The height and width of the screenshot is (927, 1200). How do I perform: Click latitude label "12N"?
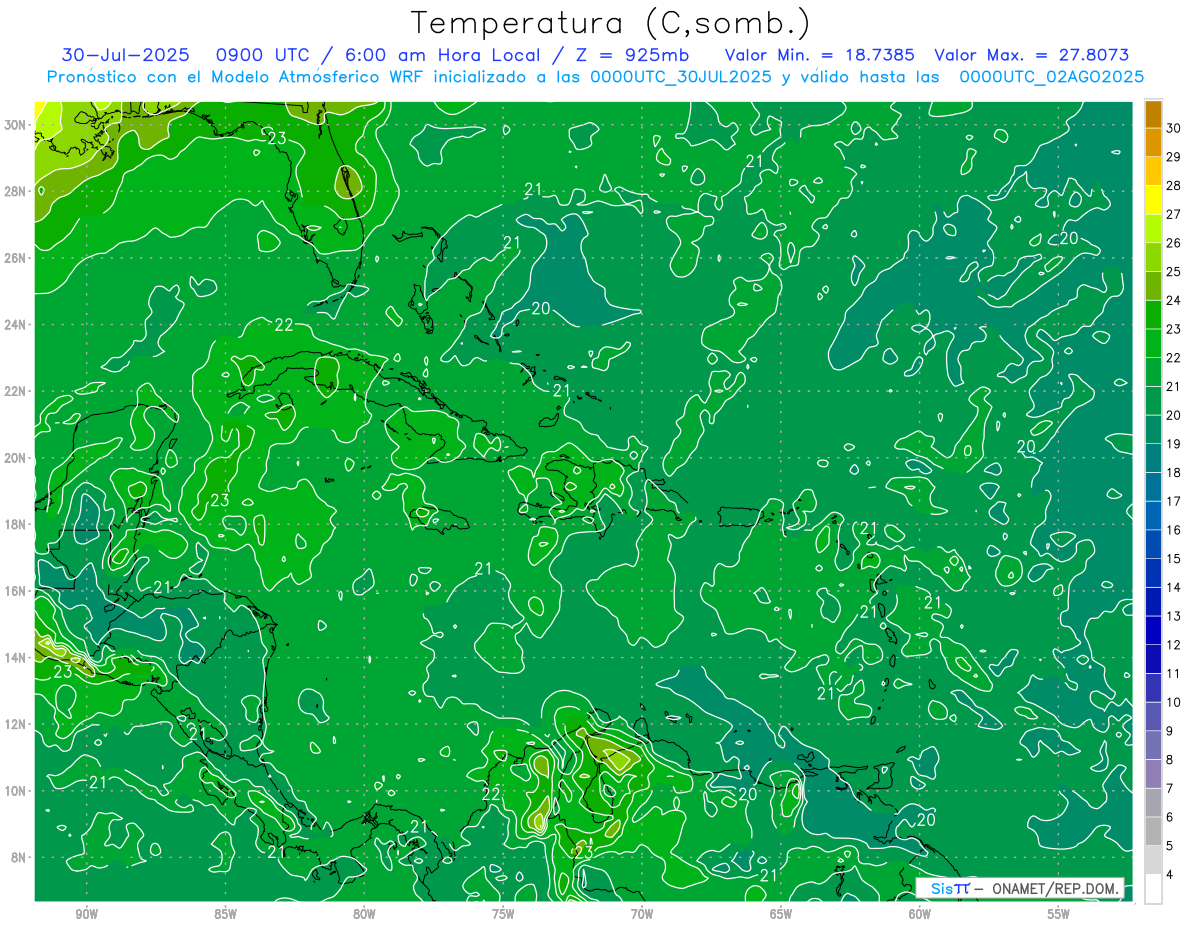(x=17, y=724)
